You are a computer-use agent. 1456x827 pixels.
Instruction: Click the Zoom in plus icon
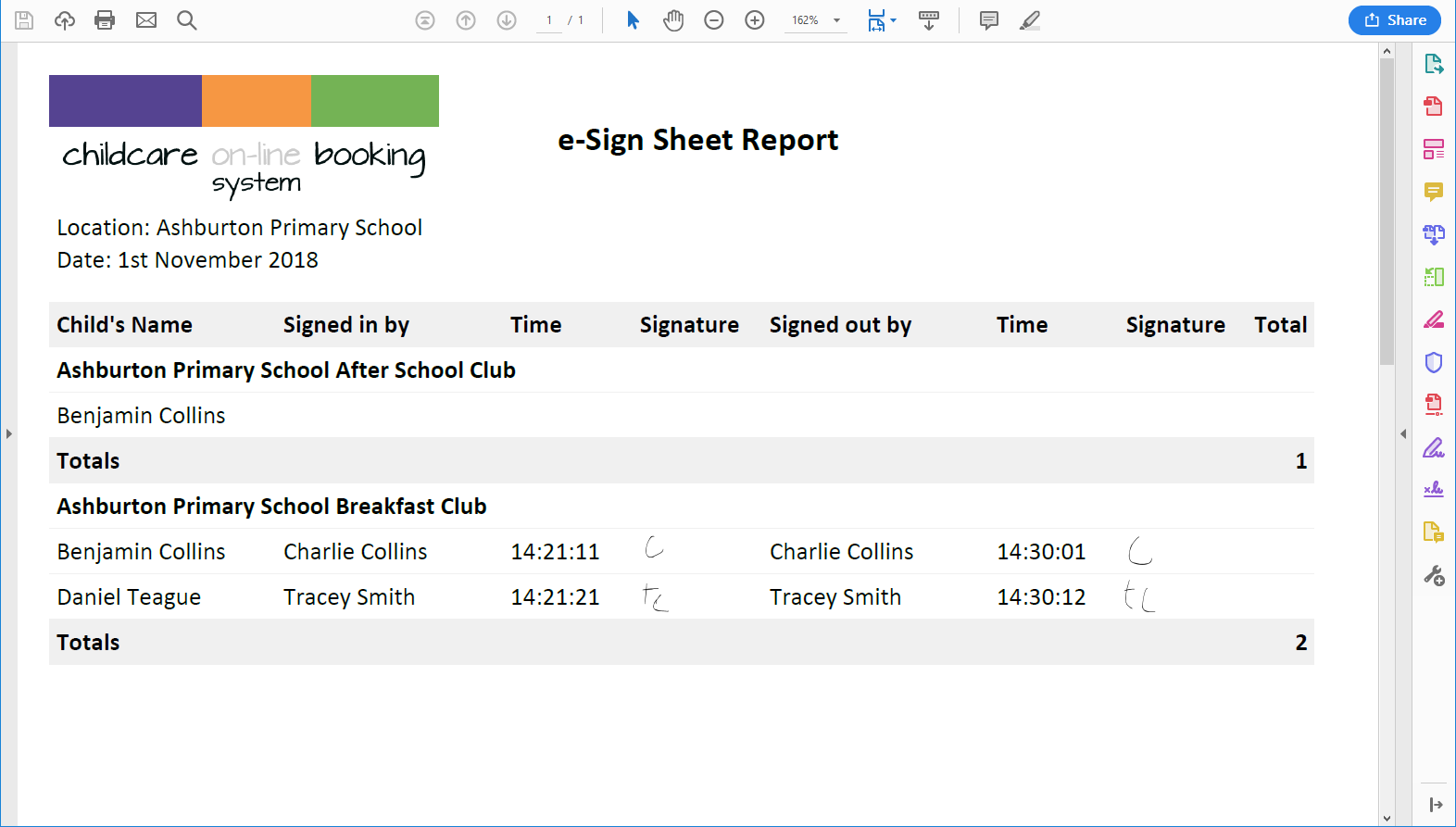pyautogui.click(x=755, y=20)
